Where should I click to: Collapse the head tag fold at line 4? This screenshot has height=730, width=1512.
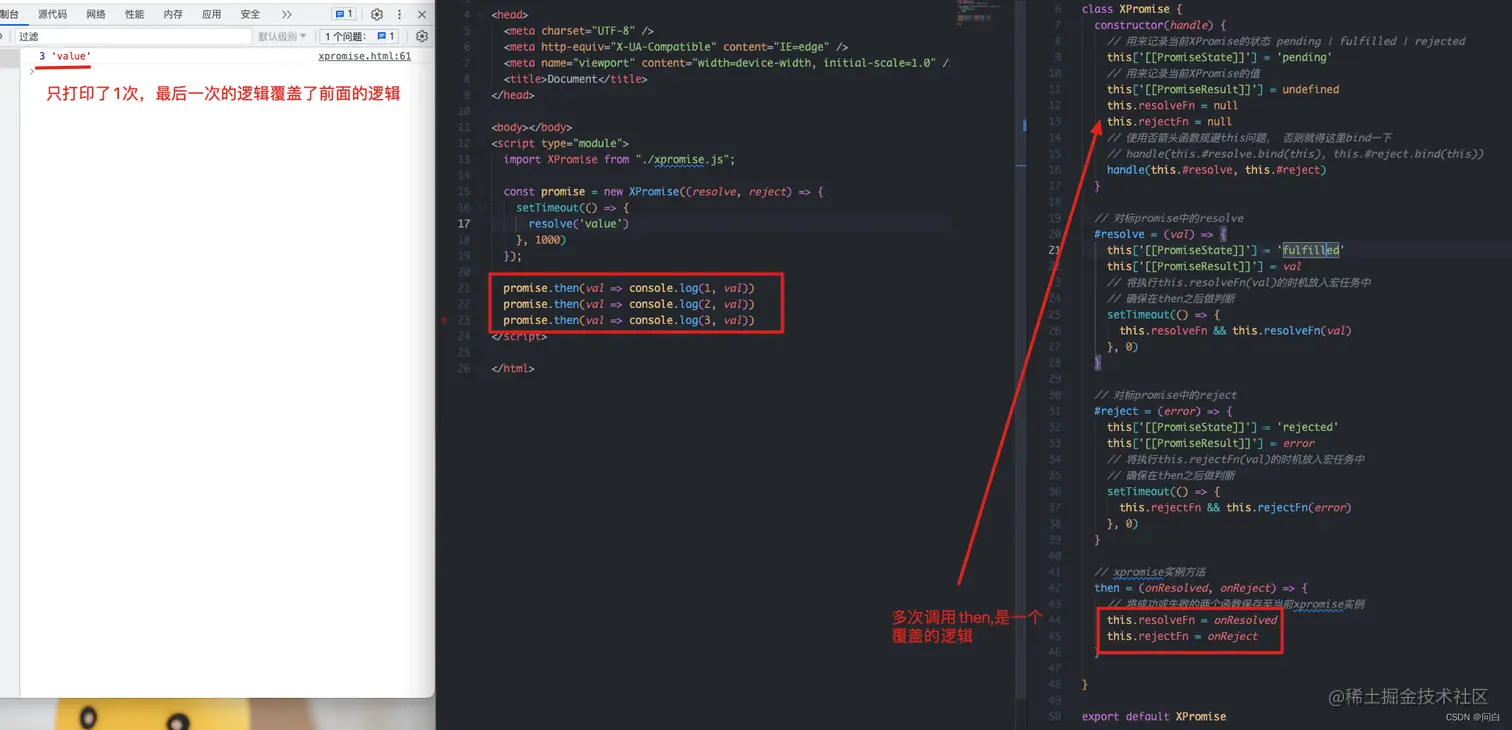481,15
